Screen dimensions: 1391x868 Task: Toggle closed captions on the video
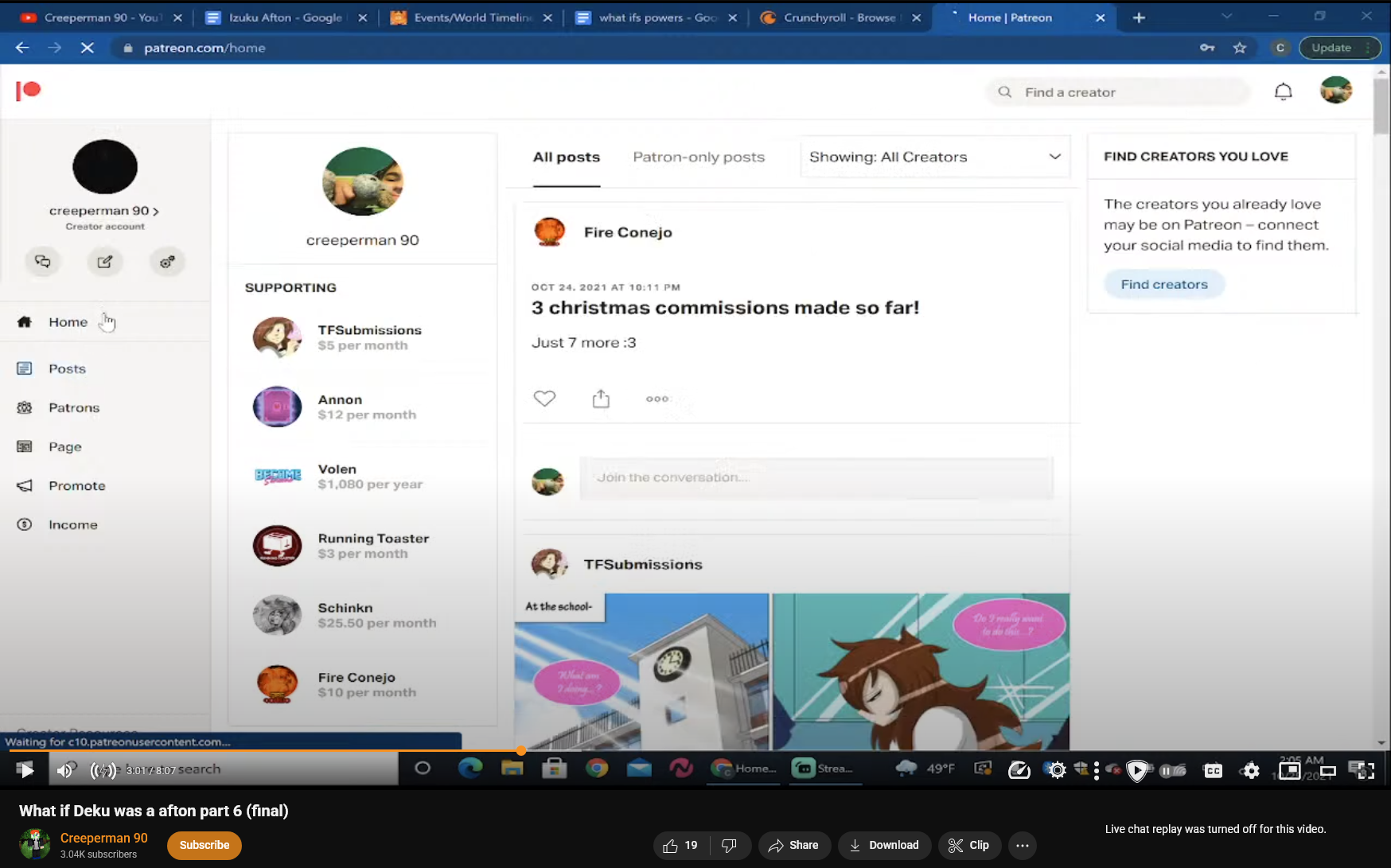pyautogui.click(x=1213, y=770)
